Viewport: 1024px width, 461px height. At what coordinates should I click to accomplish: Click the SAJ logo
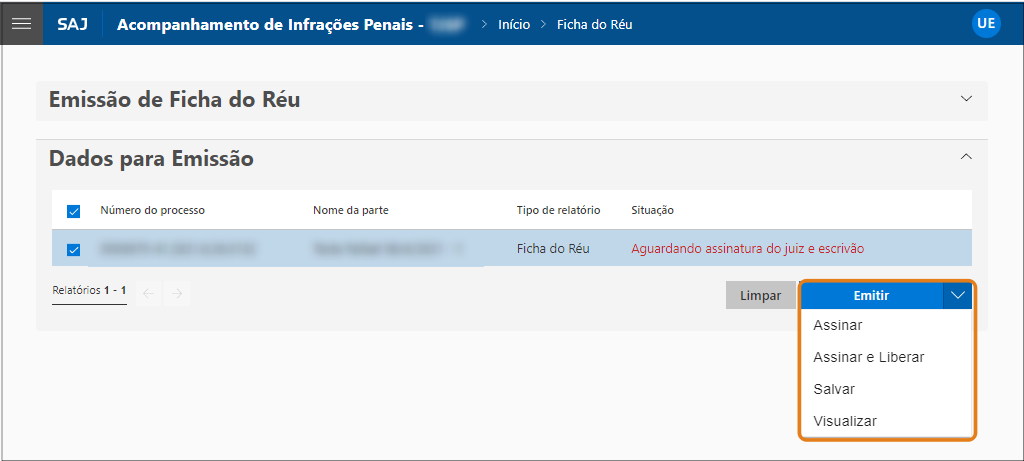72,24
